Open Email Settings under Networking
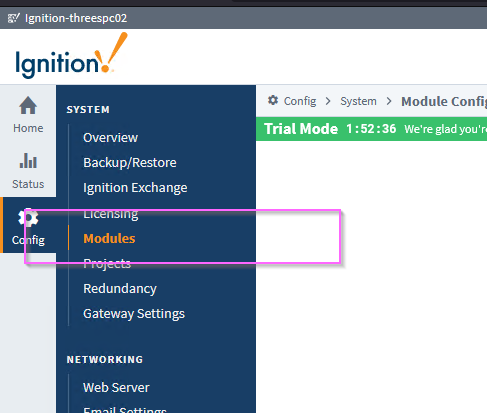 point(125,409)
